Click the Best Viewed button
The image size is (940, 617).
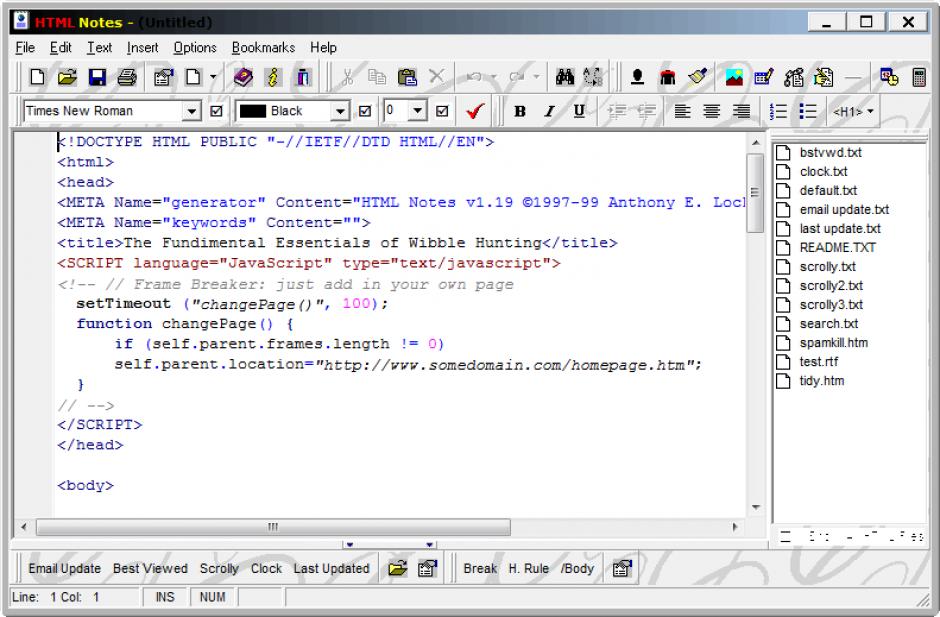[150, 568]
